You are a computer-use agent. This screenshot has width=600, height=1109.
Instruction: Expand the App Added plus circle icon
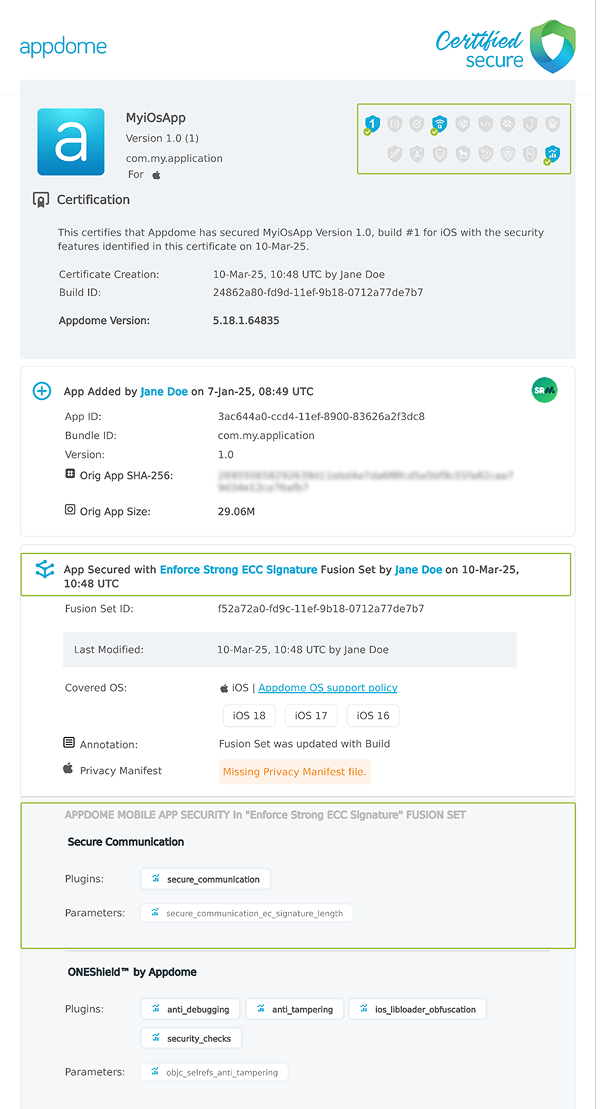tap(42, 391)
